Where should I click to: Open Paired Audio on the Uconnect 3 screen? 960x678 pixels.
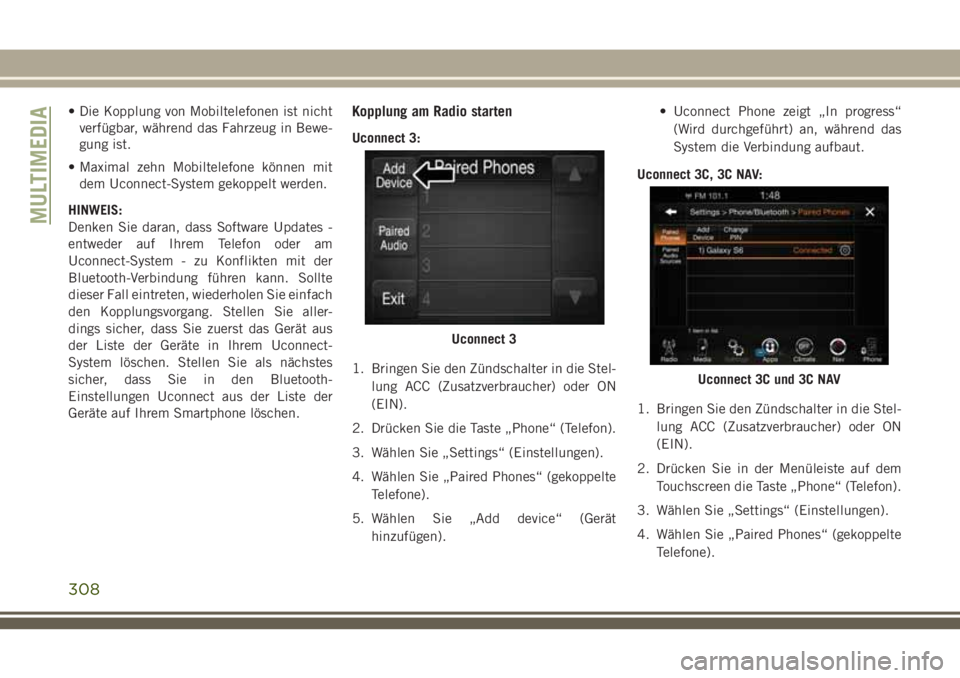point(393,238)
